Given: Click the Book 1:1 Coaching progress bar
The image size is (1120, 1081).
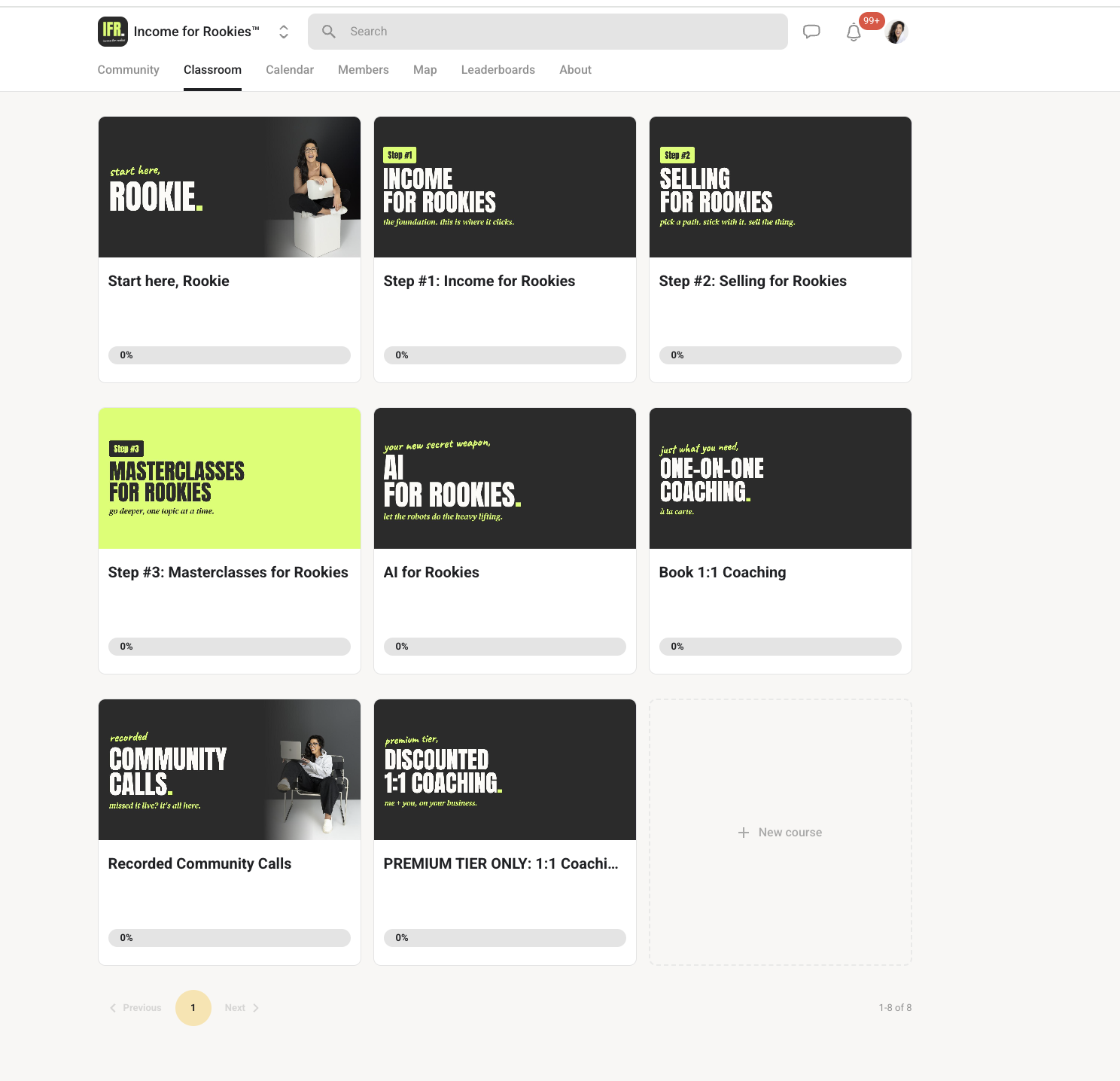Looking at the screenshot, I should [781, 647].
